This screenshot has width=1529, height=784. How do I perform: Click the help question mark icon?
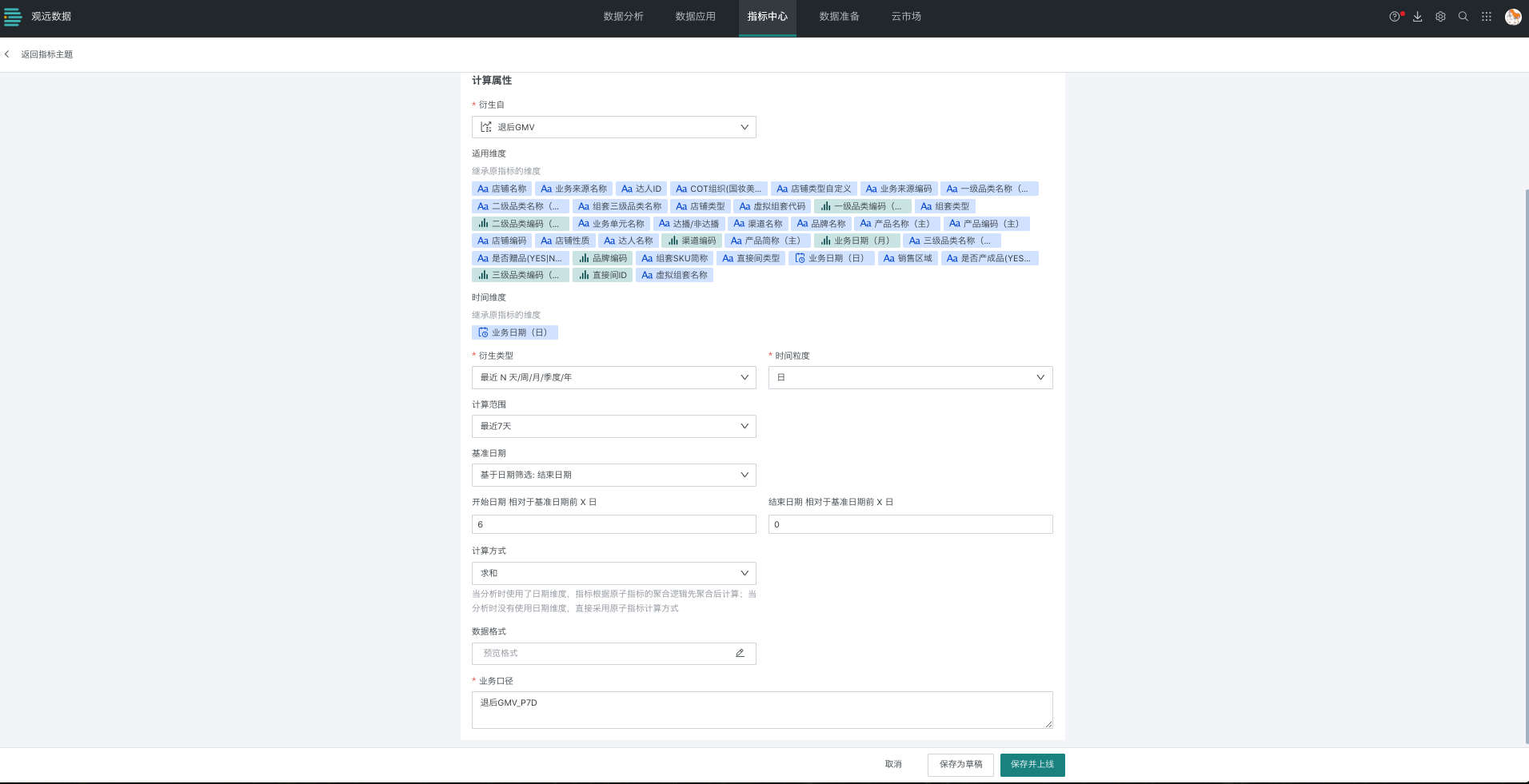click(1394, 17)
